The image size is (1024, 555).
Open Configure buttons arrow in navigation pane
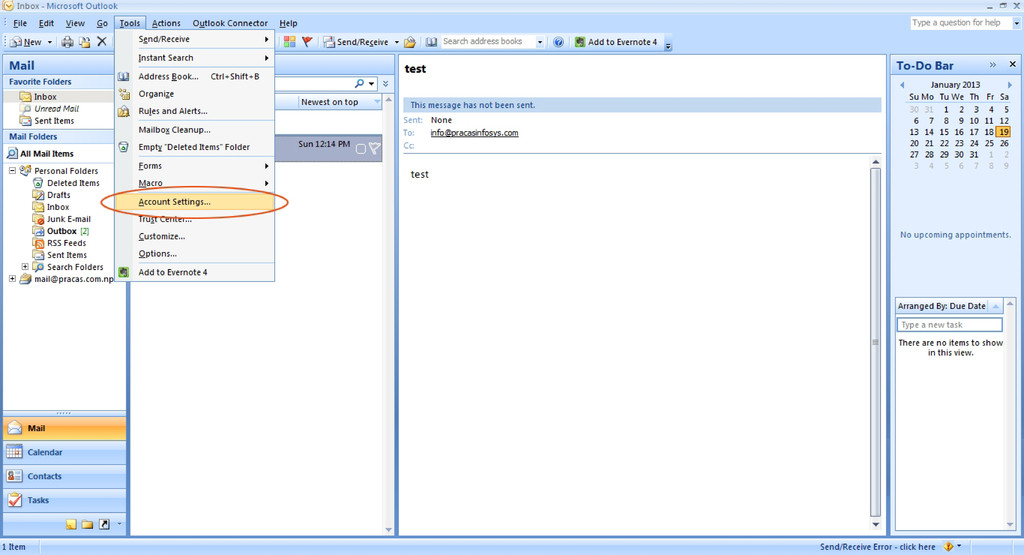coord(119,524)
